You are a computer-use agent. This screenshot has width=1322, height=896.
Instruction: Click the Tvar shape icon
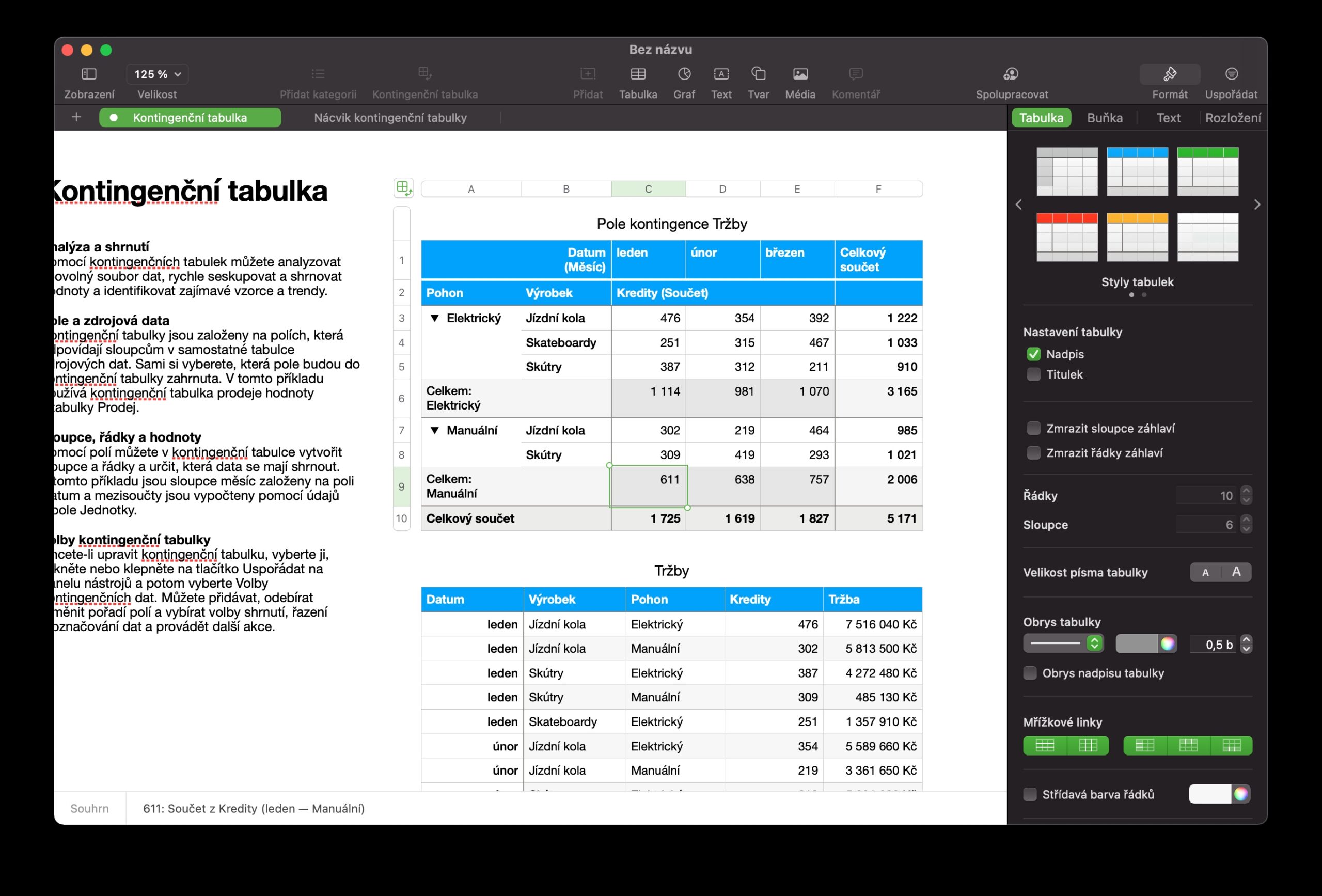pos(758,74)
